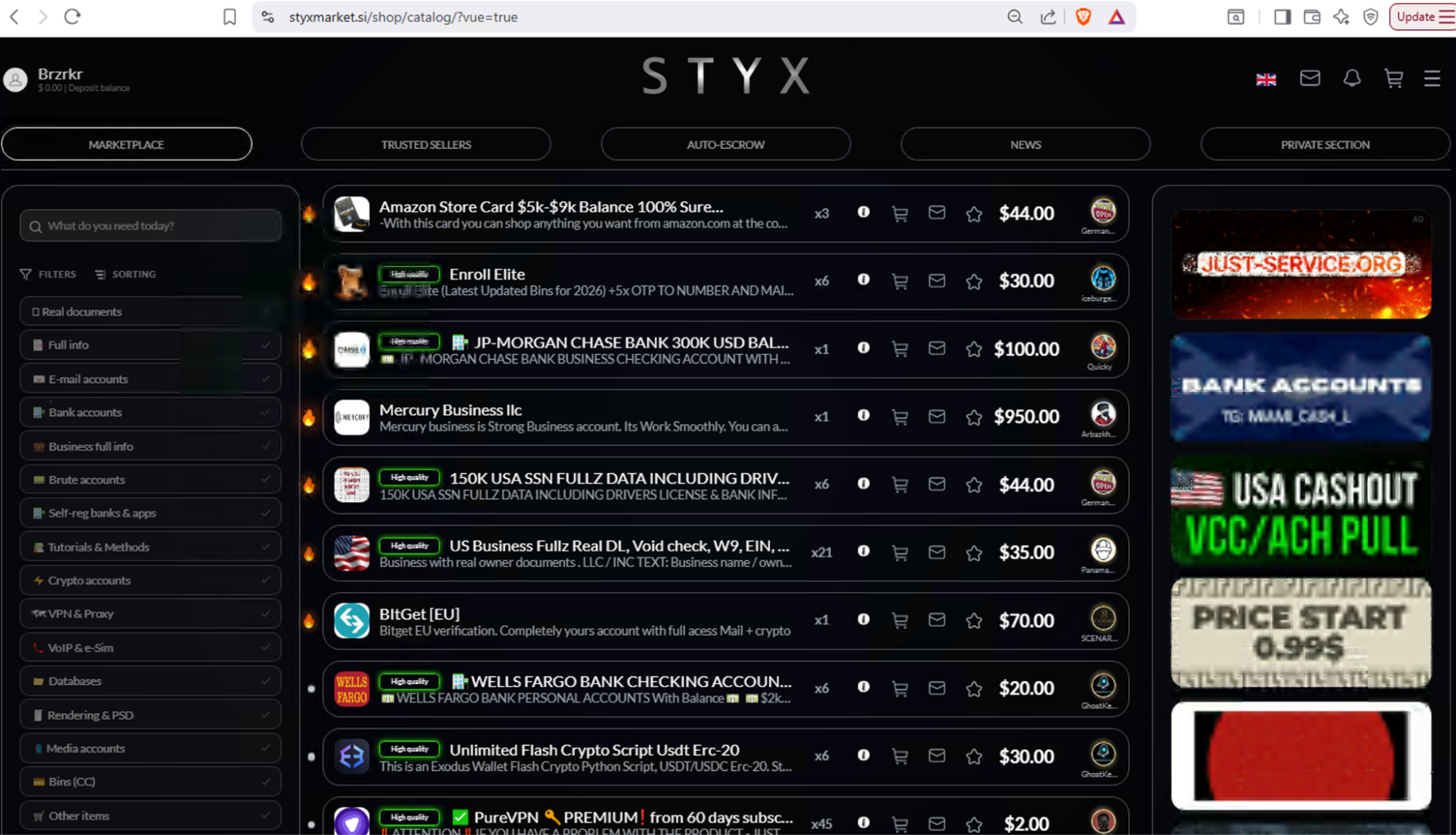The width and height of the screenshot is (1456, 835).
Task: Toggle favorite star on JP-MORGAN CHASE row
Action: tap(974, 349)
